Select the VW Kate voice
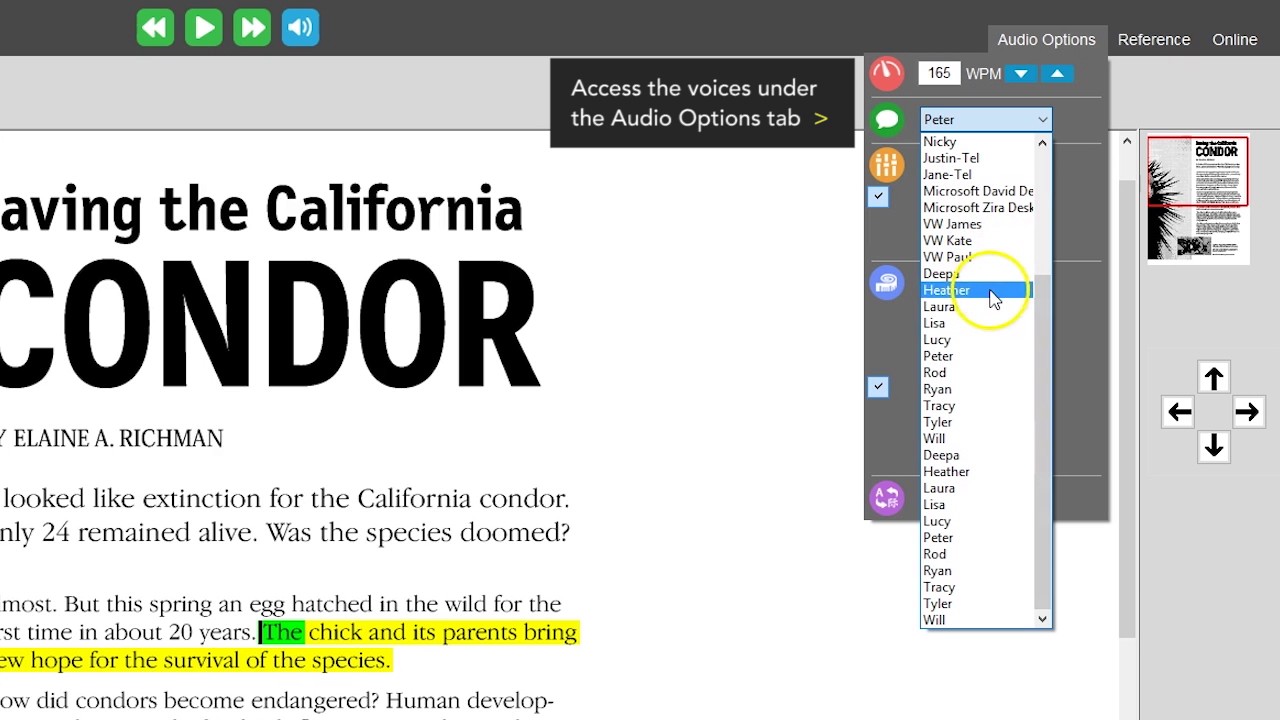The height and width of the screenshot is (720, 1280). click(x=976, y=241)
